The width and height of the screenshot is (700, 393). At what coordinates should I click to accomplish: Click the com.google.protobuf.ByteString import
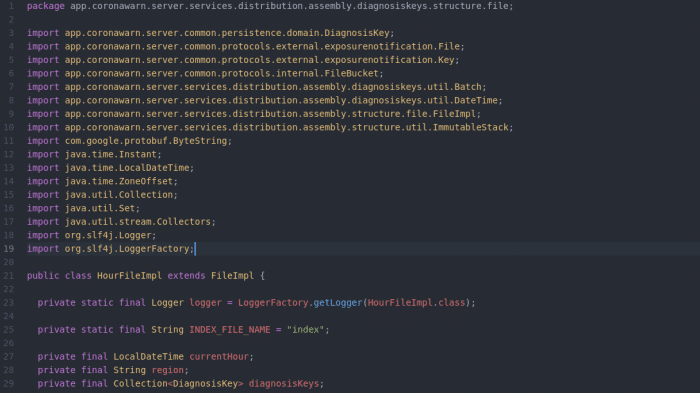pyautogui.click(x=129, y=141)
